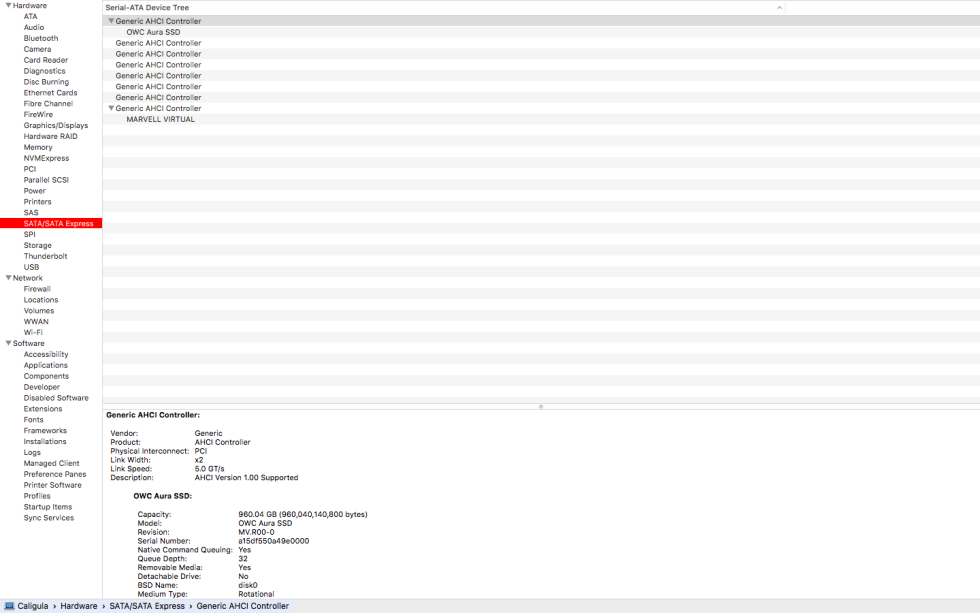The height and width of the screenshot is (613, 980).
Task: Collapse the Network section in the sidebar
Action: (x=9, y=278)
